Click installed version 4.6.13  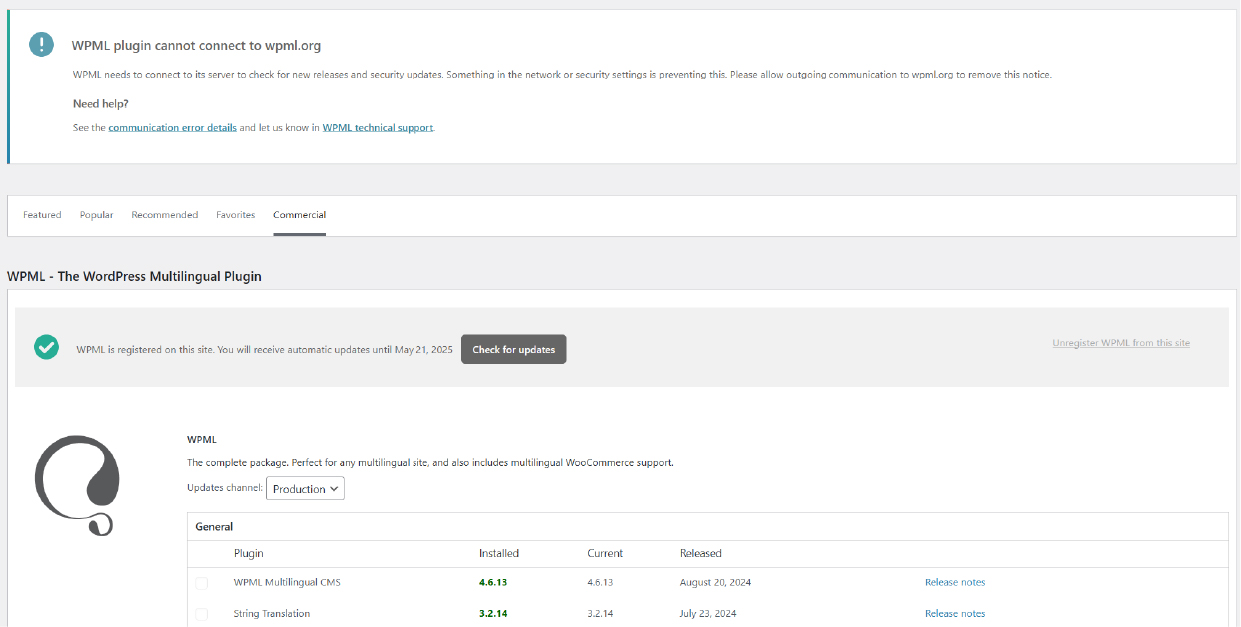point(493,582)
